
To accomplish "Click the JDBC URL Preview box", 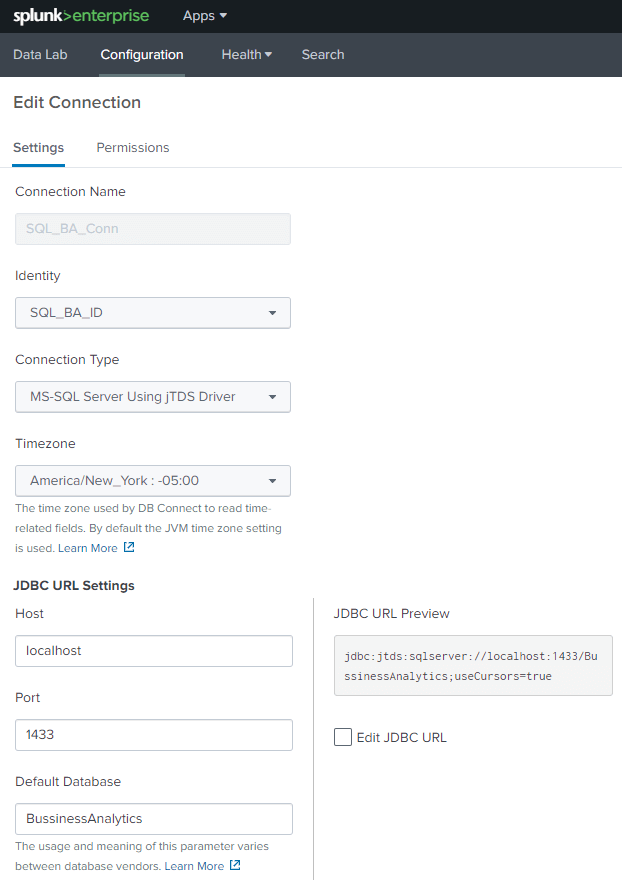I will [472, 666].
